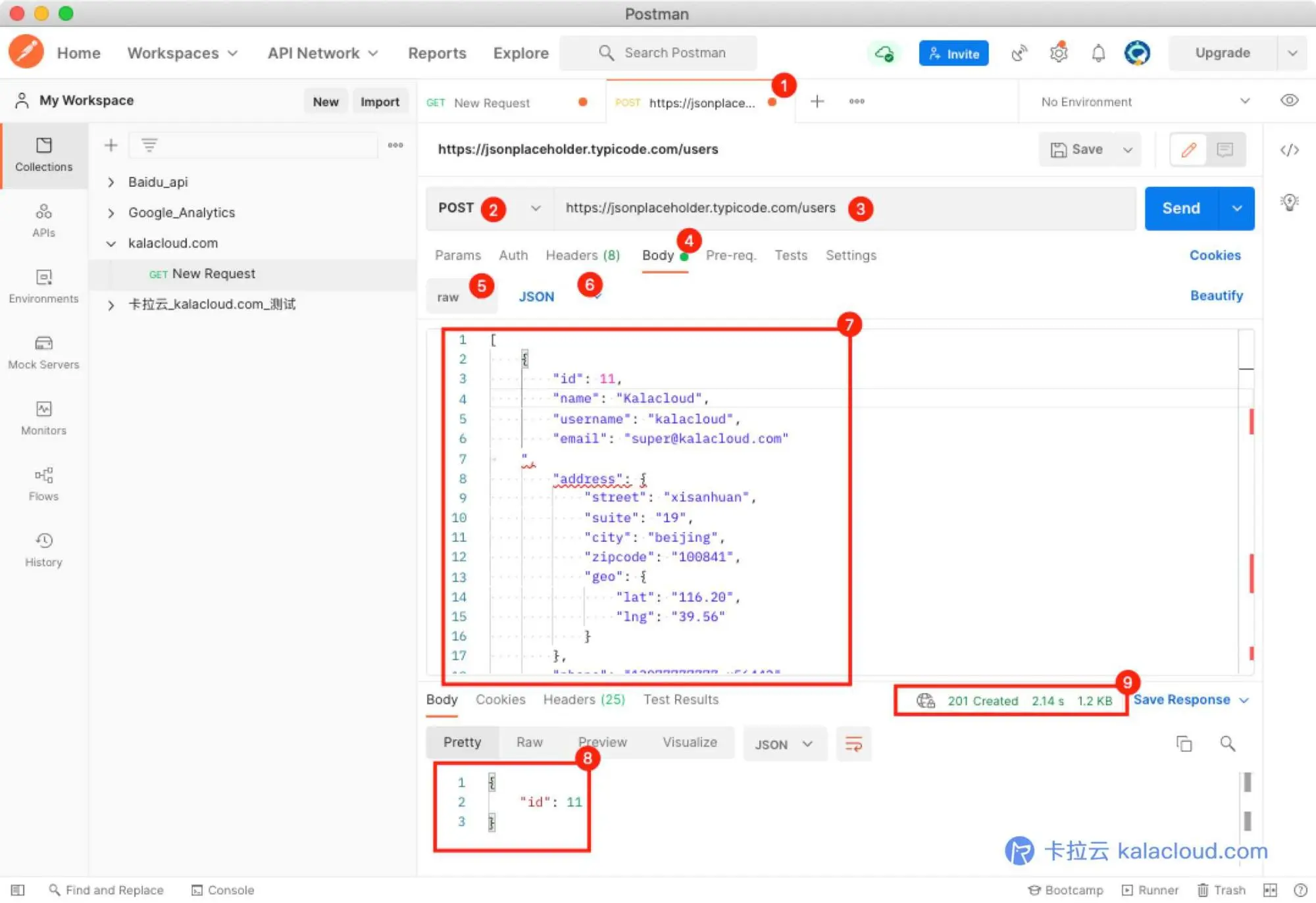This screenshot has height=903, width=1316.
Task: Click the Search Postman field
Action: [658, 53]
